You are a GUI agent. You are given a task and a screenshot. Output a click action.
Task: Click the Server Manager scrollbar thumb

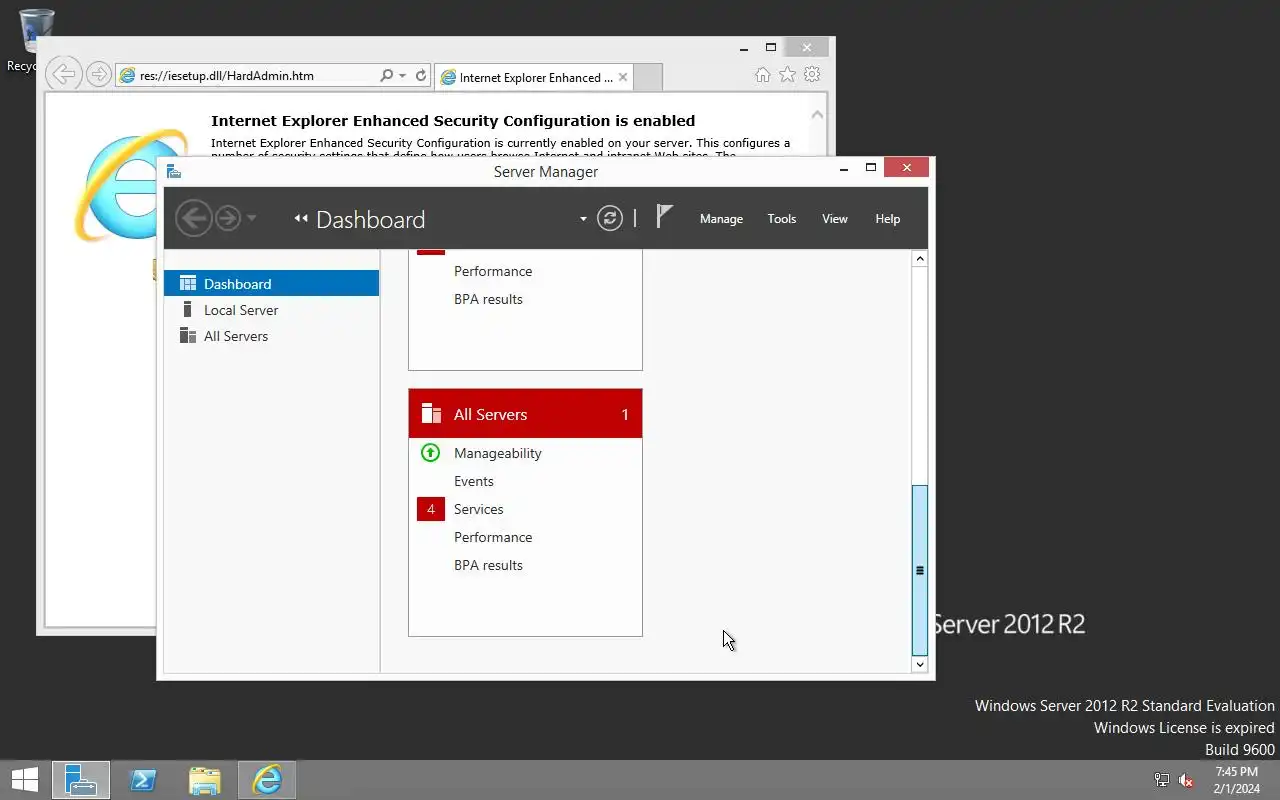tap(920, 570)
